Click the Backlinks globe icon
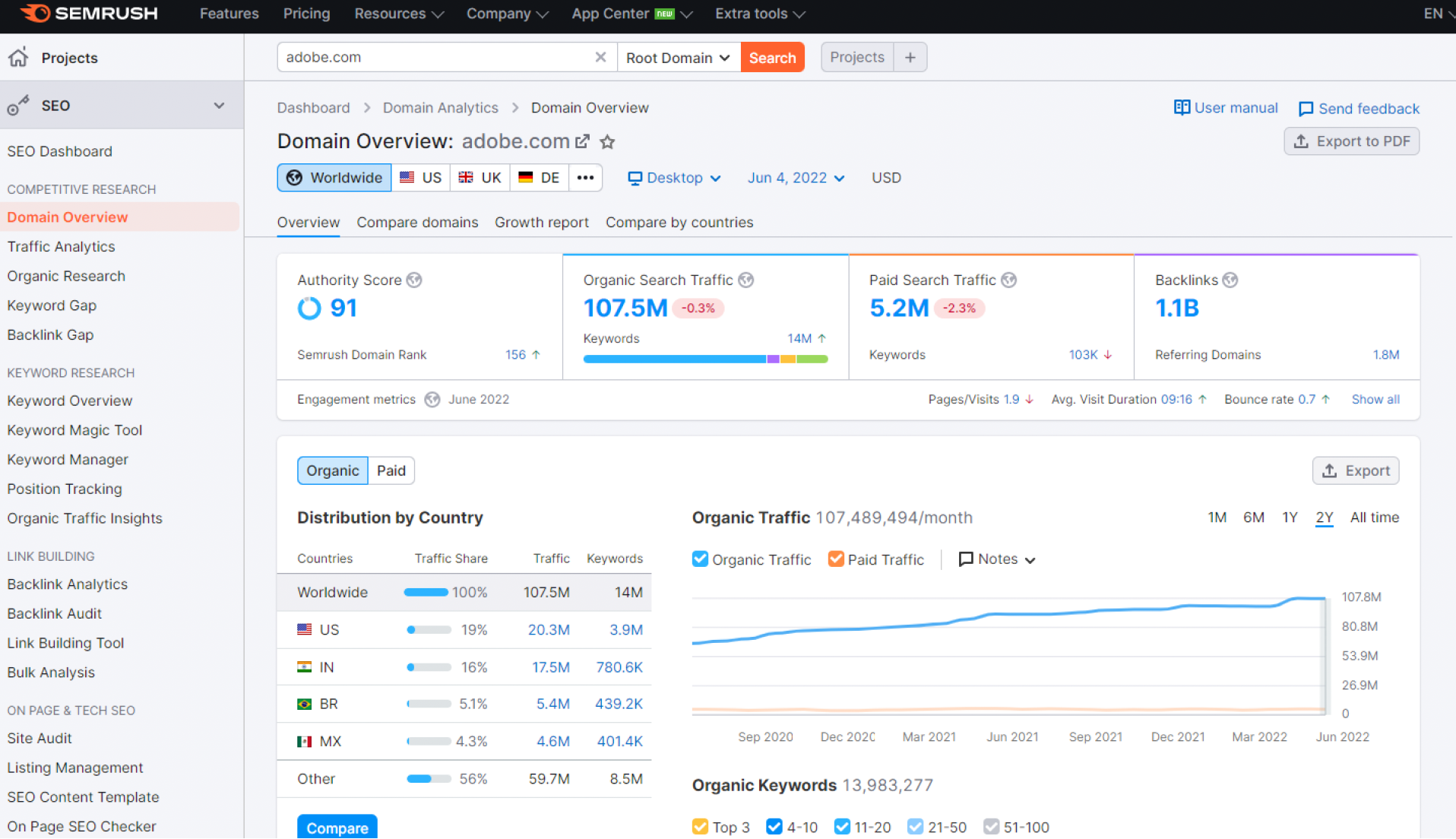This screenshot has width=1456, height=839. (x=1230, y=280)
